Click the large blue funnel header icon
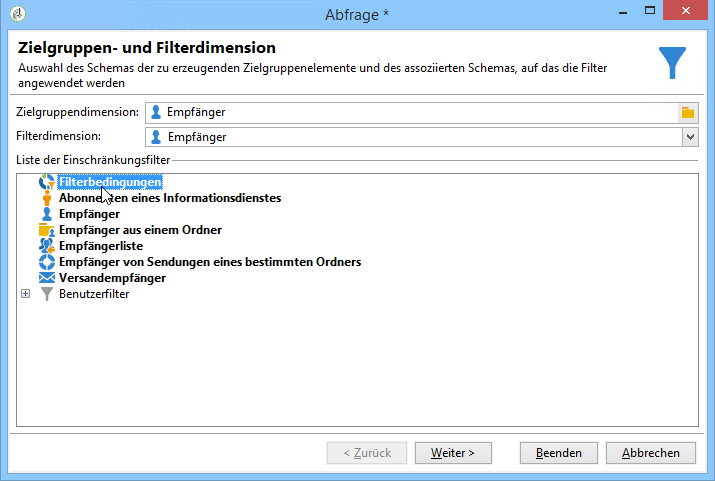 (x=672, y=62)
